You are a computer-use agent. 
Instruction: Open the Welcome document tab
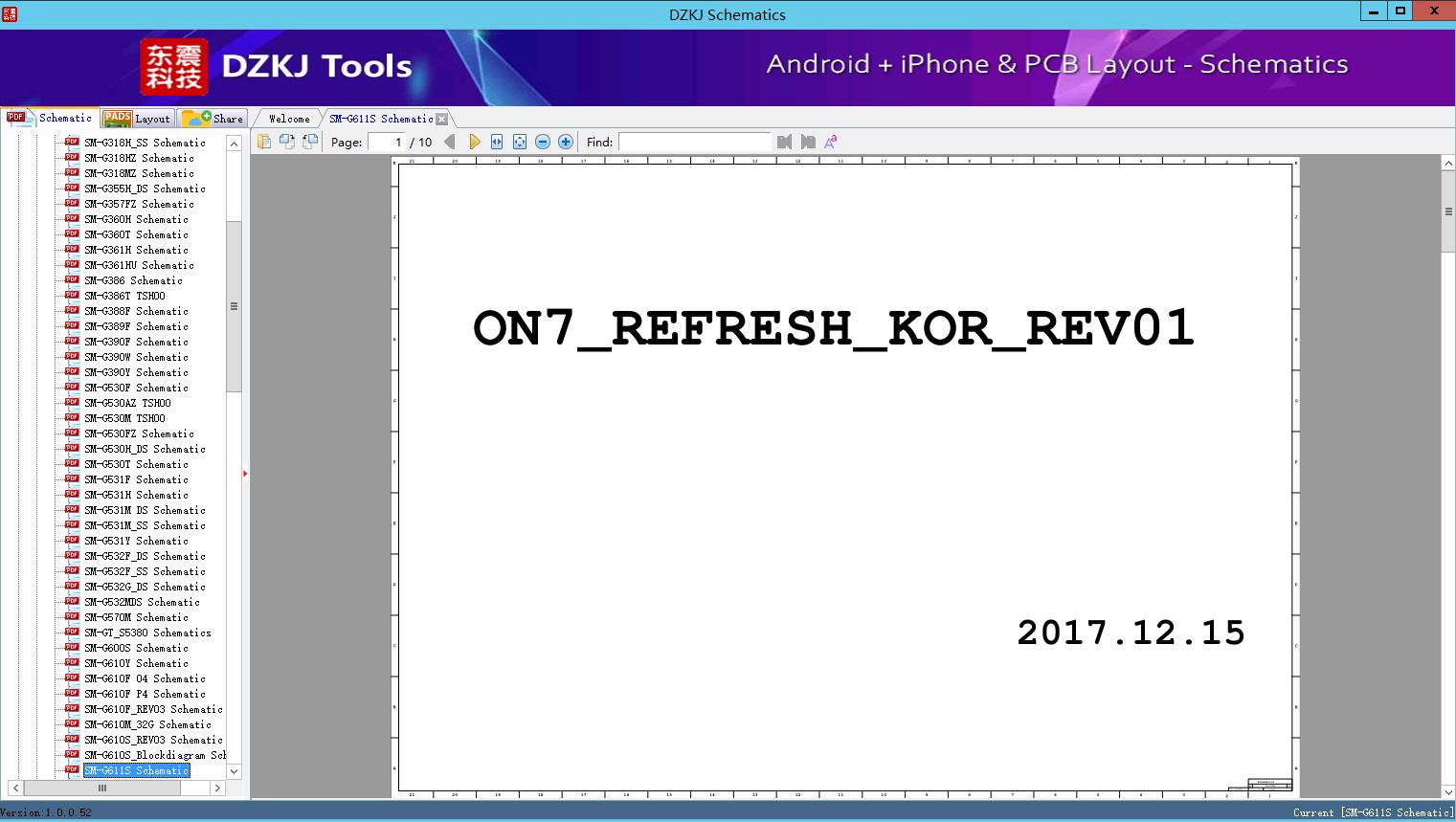(x=289, y=119)
